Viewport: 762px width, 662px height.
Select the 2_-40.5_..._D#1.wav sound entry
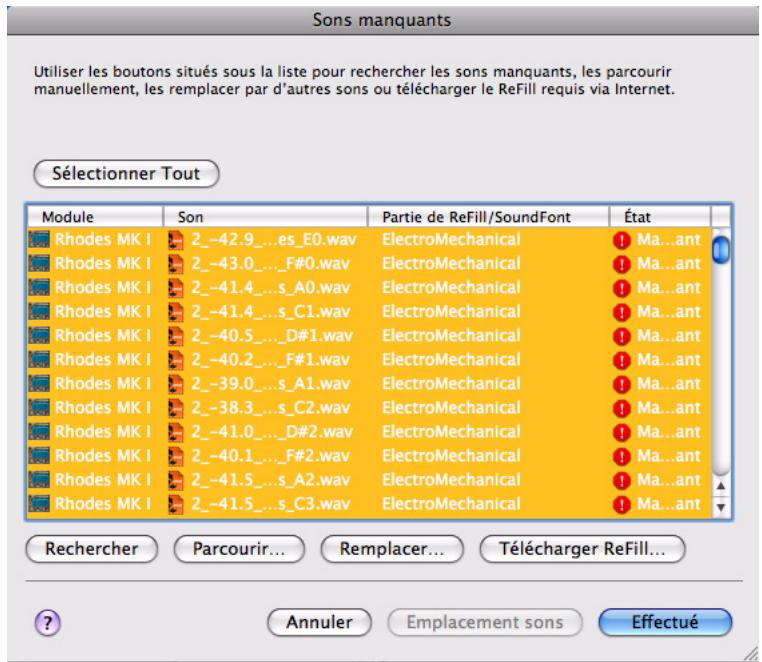click(x=272, y=336)
